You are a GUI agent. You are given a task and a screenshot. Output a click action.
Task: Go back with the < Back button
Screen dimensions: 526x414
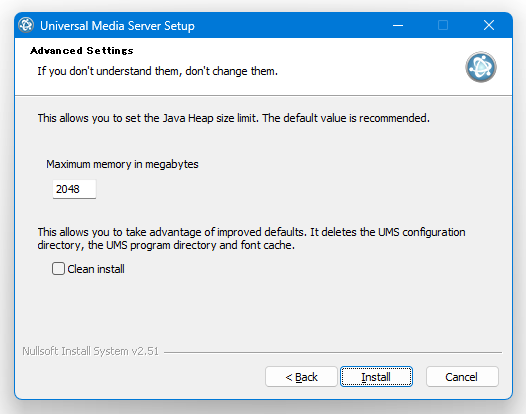301,377
